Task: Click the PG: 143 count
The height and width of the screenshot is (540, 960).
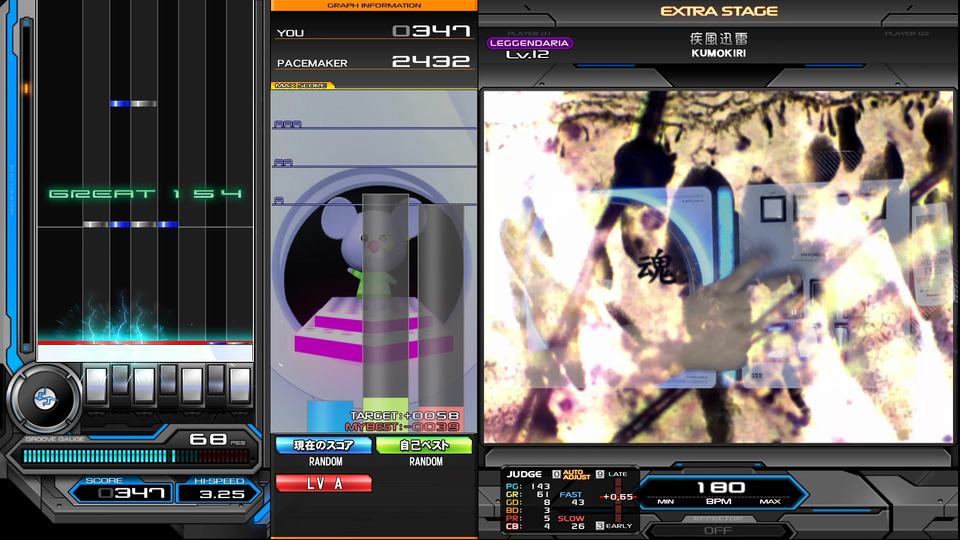Action: [528, 486]
